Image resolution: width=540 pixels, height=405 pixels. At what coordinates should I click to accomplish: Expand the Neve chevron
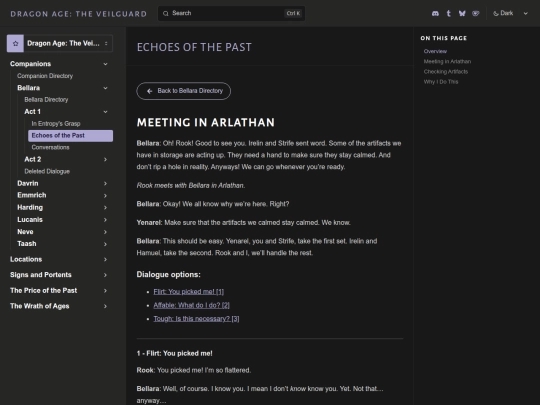(105, 232)
